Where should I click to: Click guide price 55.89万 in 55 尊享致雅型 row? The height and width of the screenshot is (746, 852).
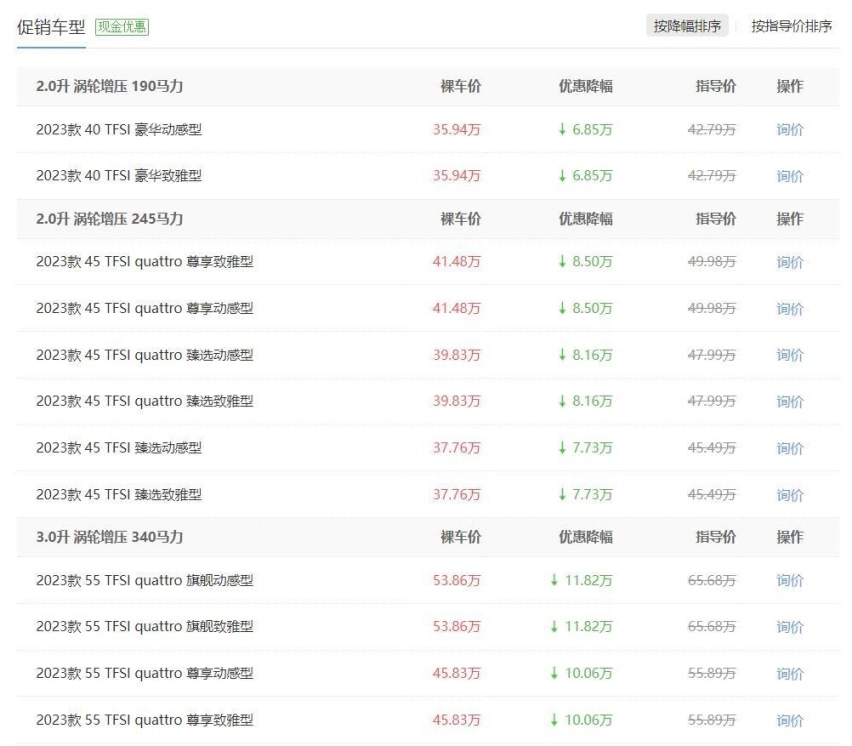712,720
